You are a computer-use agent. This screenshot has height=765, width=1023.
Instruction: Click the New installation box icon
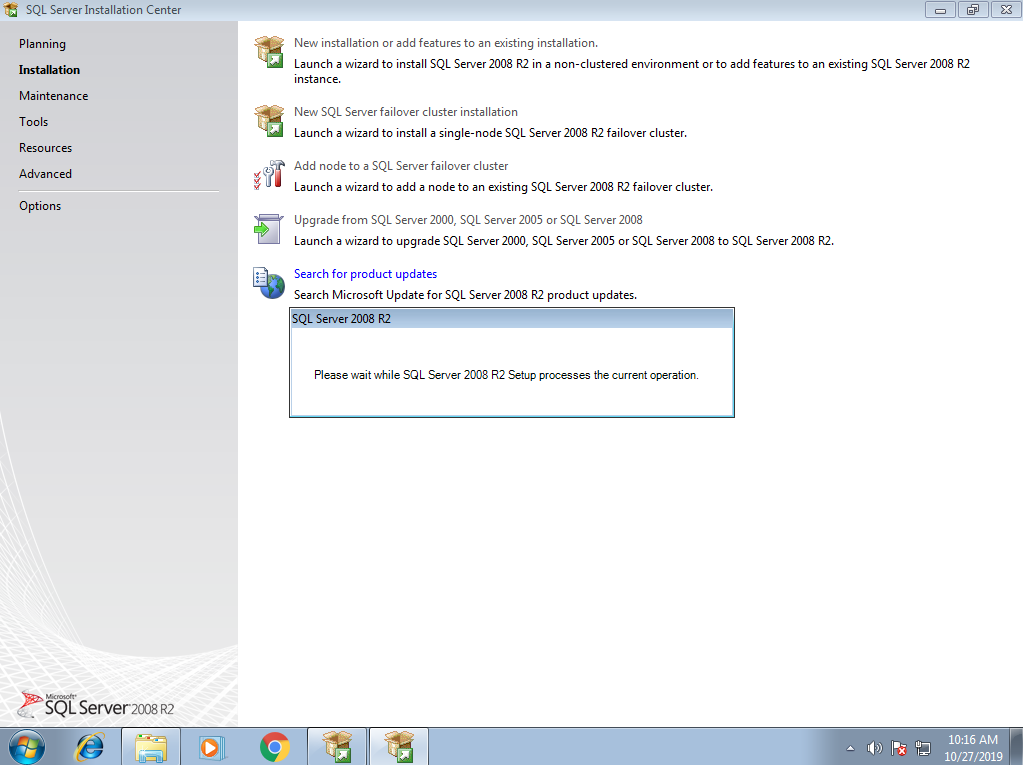(x=269, y=52)
